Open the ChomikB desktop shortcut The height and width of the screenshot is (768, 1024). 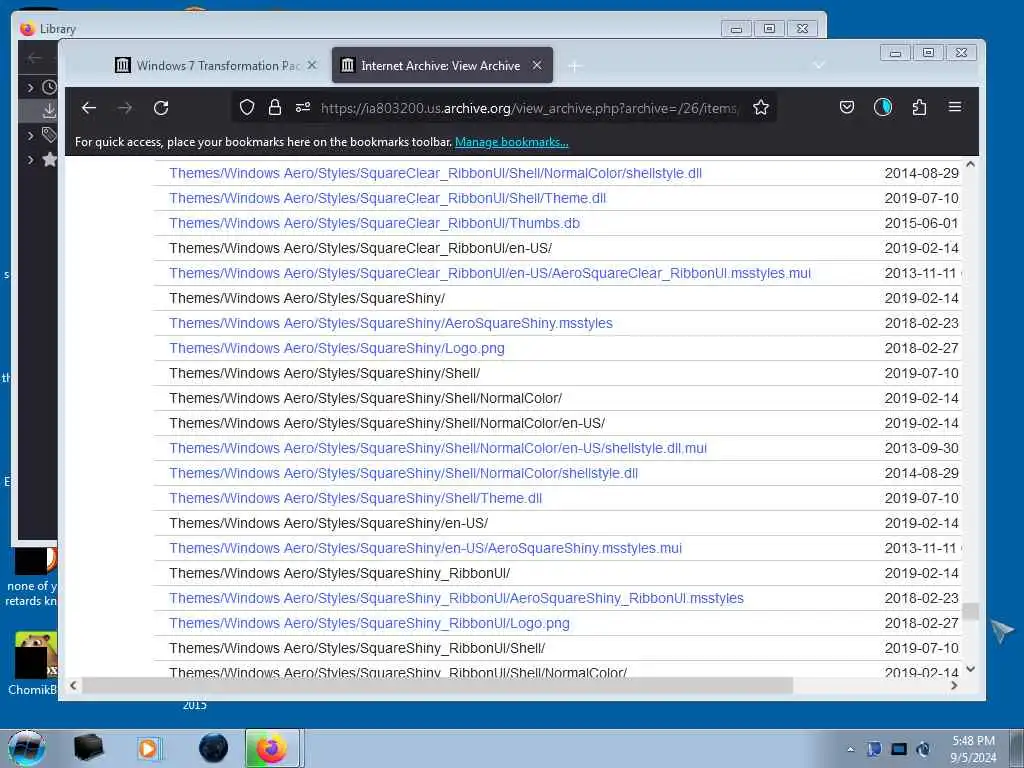coord(33,664)
